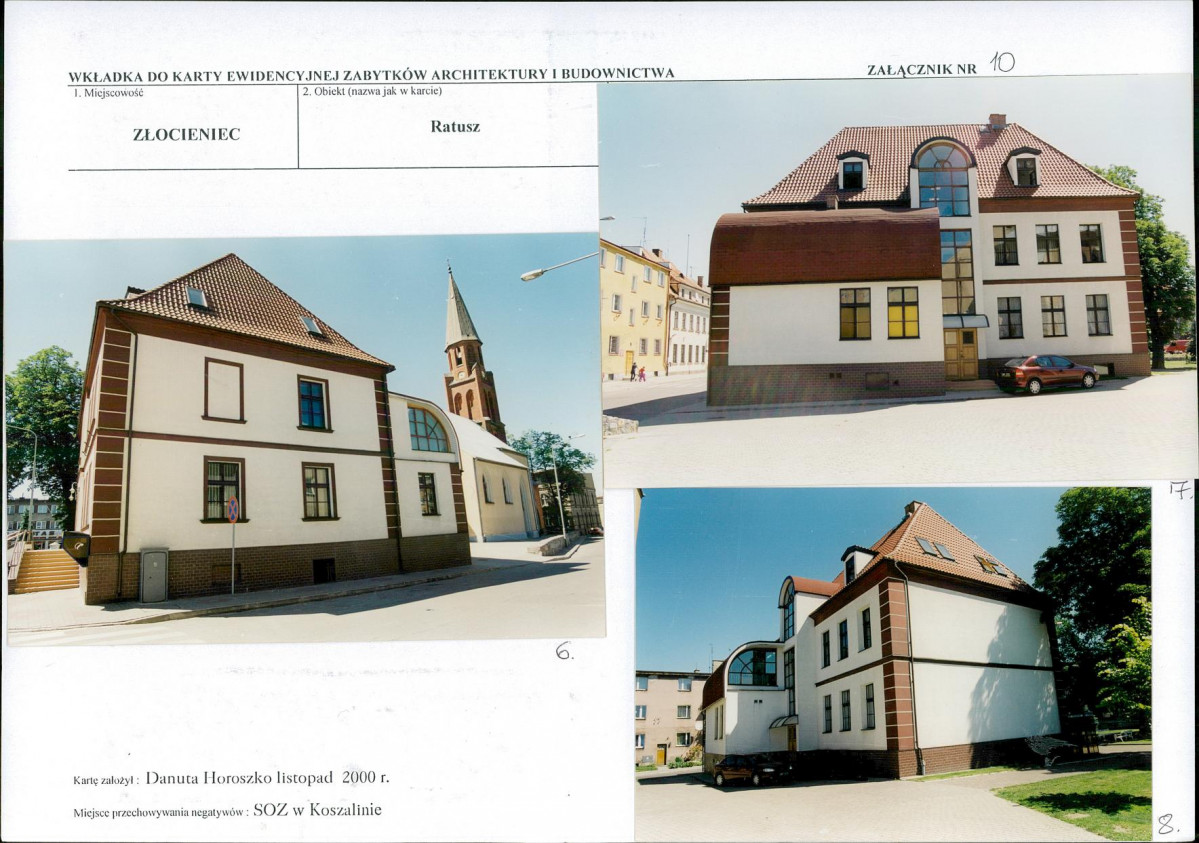Click the handwritten number 8 at bottom right
The image size is (1199, 843).
[1166, 822]
